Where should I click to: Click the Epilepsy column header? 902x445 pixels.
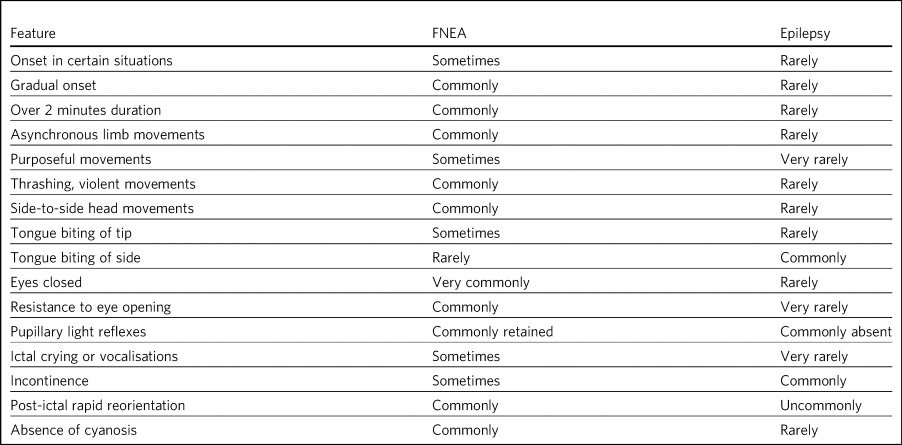point(805,33)
